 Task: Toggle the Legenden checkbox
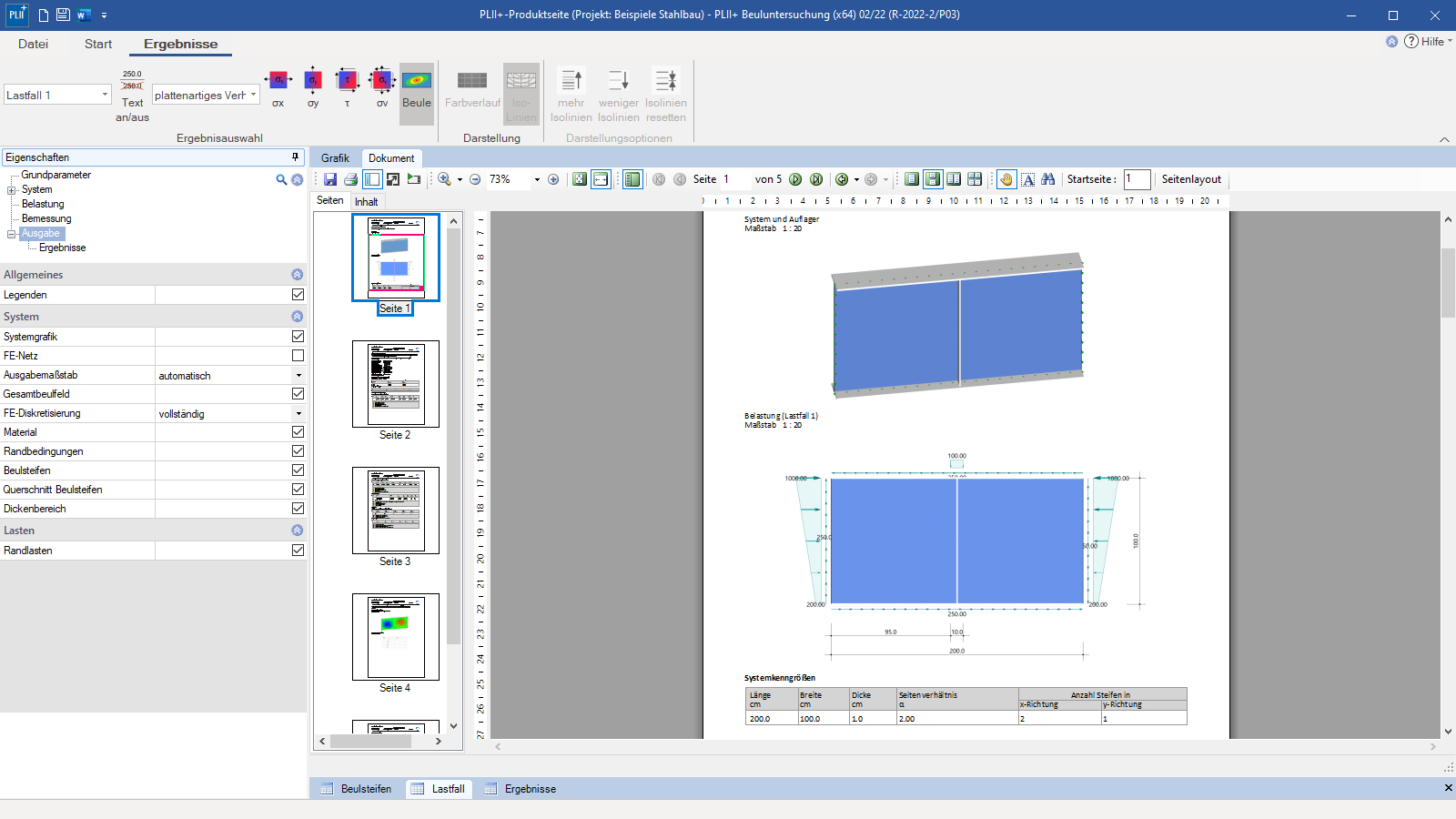298,295
